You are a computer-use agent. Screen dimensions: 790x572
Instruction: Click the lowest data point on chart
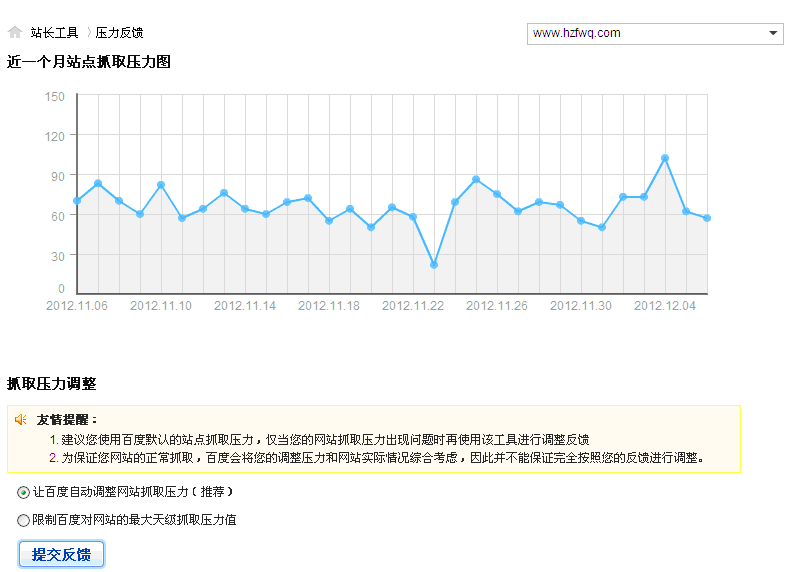click(434, 265)
